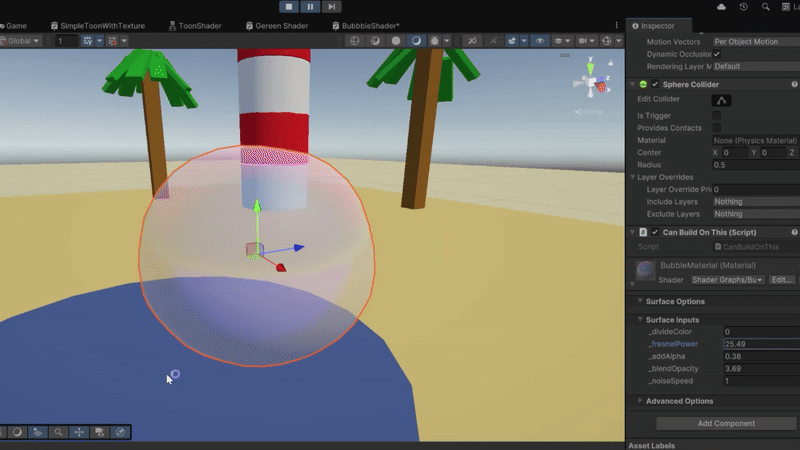The height and width of the screenshot is (450, 800).
Task: Pause the game with the Pause button
Action: [311, 7]
